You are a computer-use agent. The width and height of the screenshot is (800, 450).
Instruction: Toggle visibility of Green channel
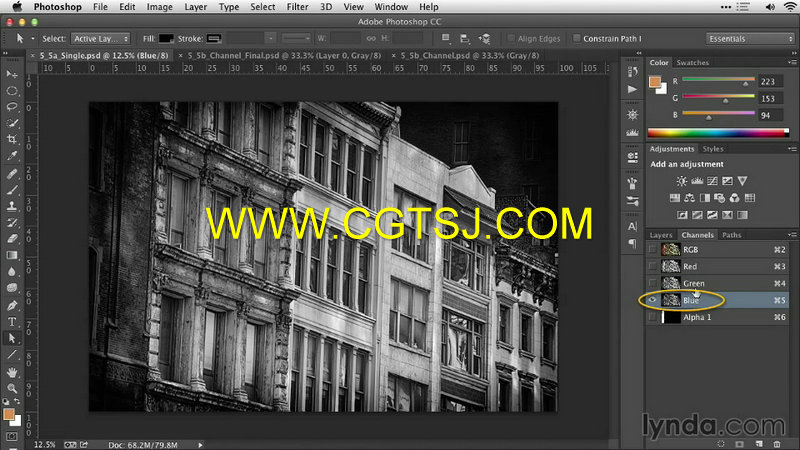pyautogui.click(x=652, y=283)
